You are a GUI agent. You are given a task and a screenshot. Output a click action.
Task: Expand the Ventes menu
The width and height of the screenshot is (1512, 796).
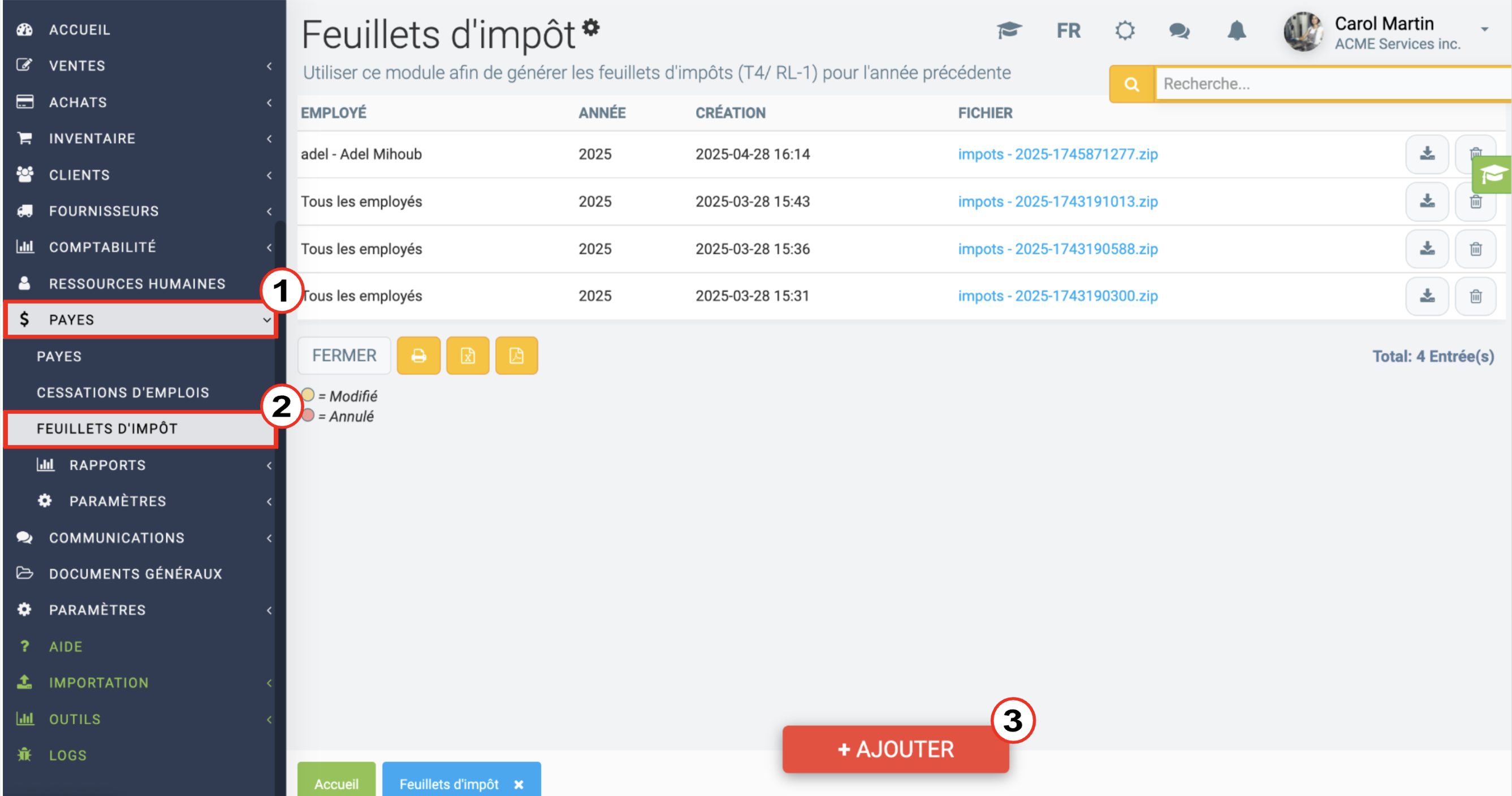point(140,66)
